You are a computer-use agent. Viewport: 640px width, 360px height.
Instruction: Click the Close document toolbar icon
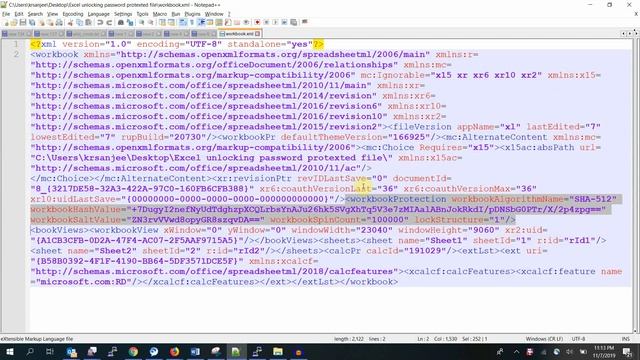pos(42,22)
